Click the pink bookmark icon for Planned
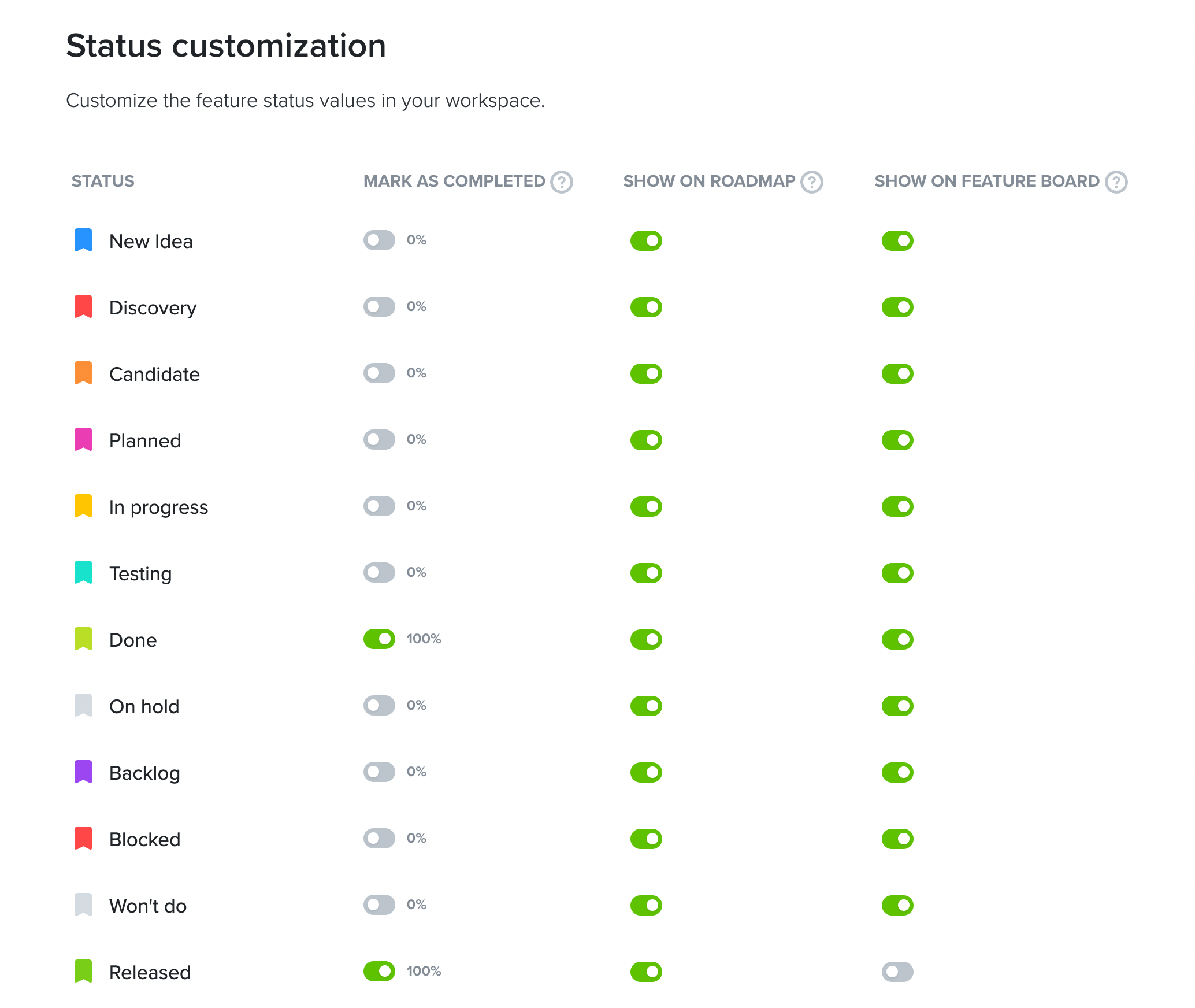The image size is (1195, 1008). (83, 440)
